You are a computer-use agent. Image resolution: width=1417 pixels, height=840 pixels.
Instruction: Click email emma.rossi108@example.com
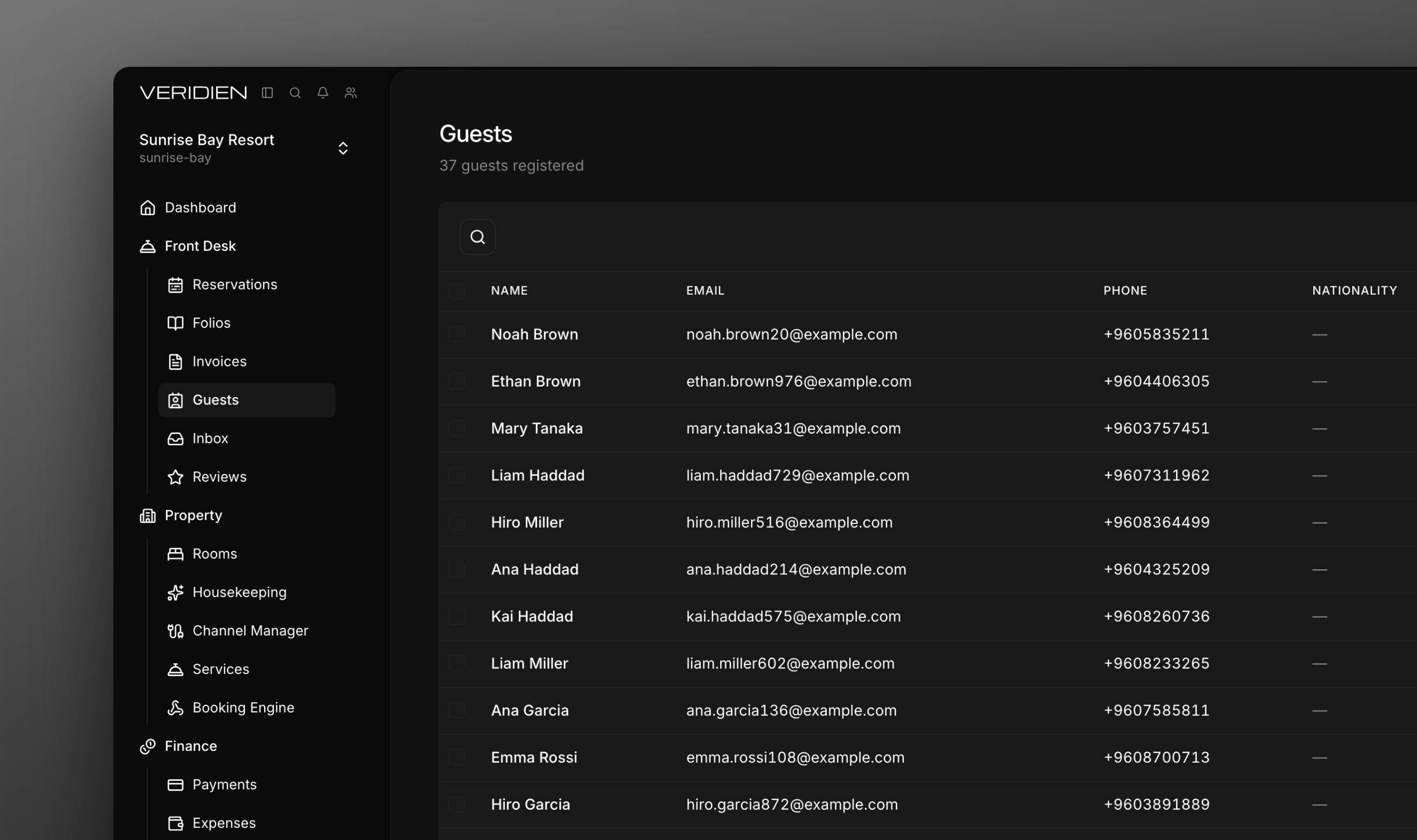pyautogui.click(x=796, y=758)
